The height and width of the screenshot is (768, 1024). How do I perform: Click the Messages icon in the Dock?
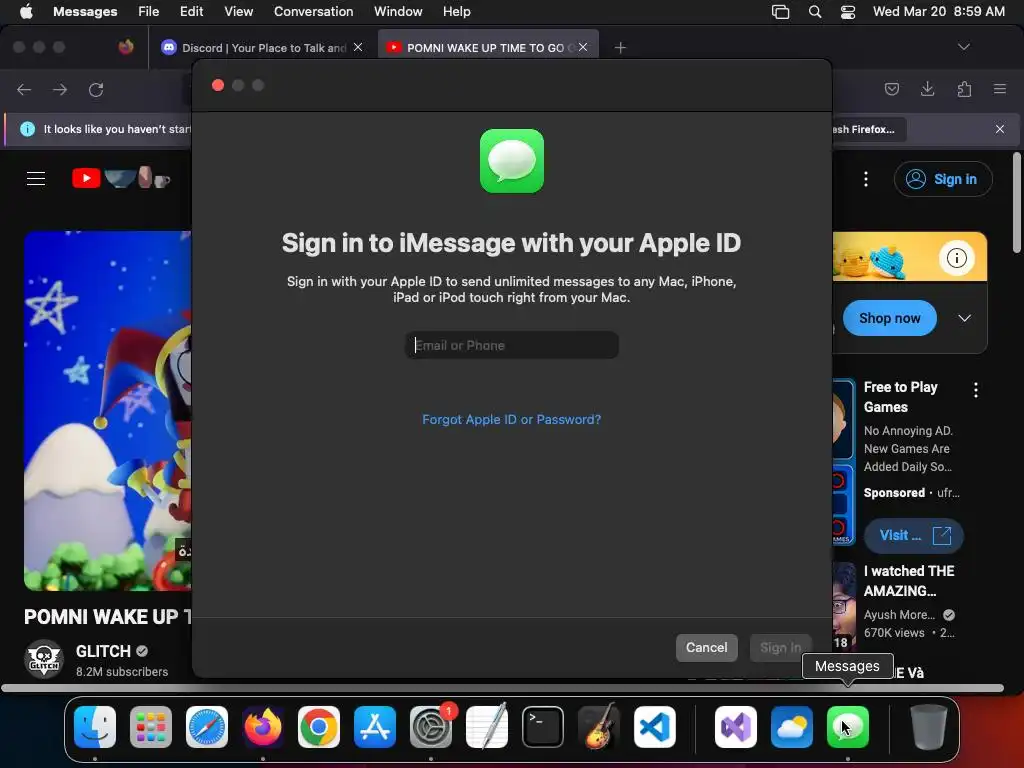(x=848, y=727)
